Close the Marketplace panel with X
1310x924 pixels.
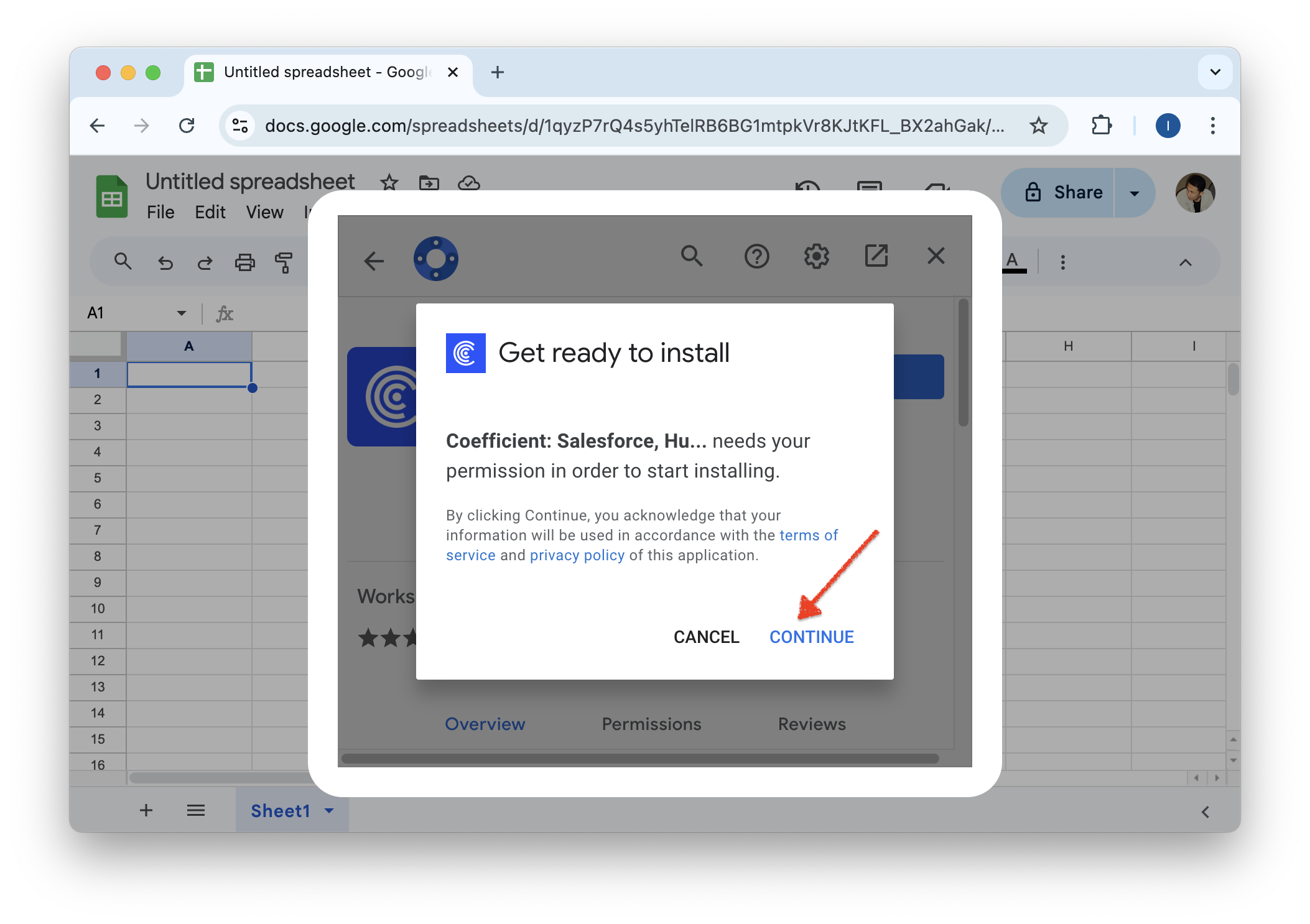click(x=936, y=256)
